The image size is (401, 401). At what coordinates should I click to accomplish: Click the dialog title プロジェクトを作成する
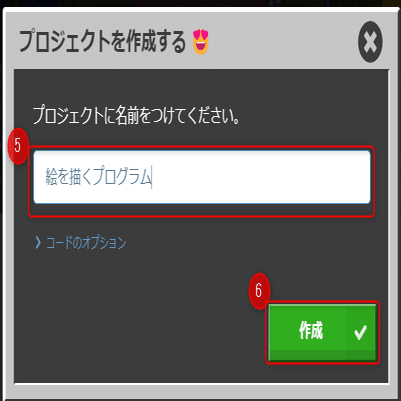(102, 42)
